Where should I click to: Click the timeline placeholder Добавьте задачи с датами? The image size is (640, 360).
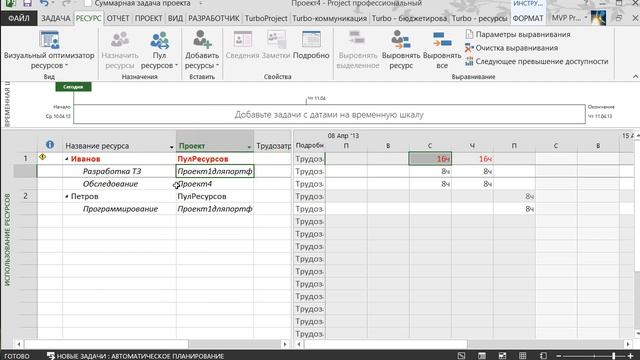tap(329, 115)
